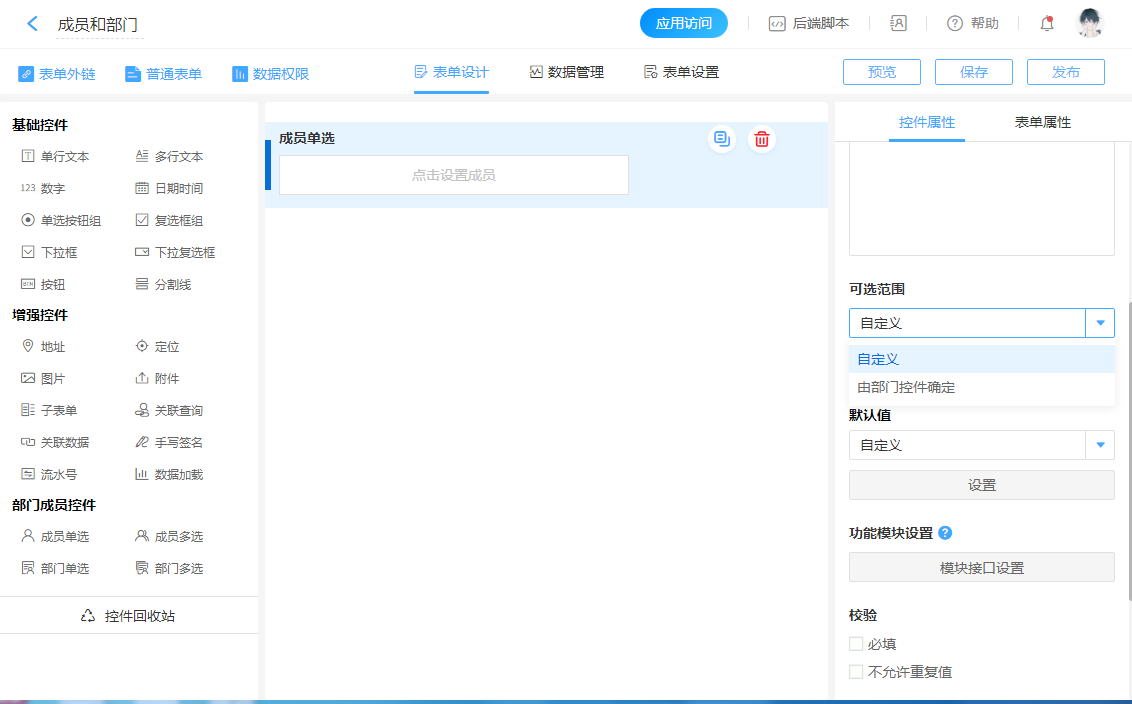The image size is (1132, 704).
Task: Open the 后端脚本 code editor
Action: pos(809,24)
